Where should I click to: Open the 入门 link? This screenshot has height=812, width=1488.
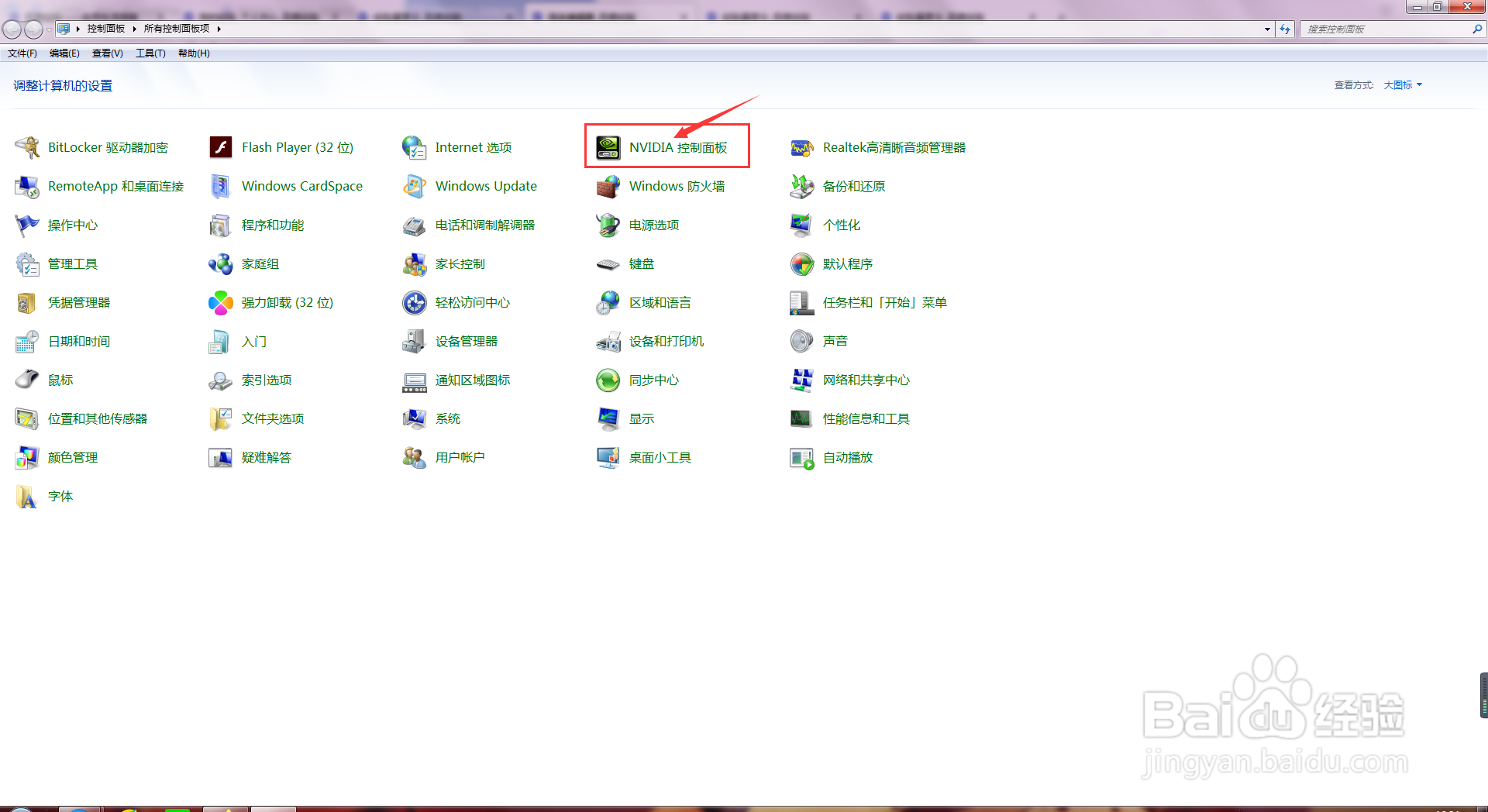pos(253,342)
